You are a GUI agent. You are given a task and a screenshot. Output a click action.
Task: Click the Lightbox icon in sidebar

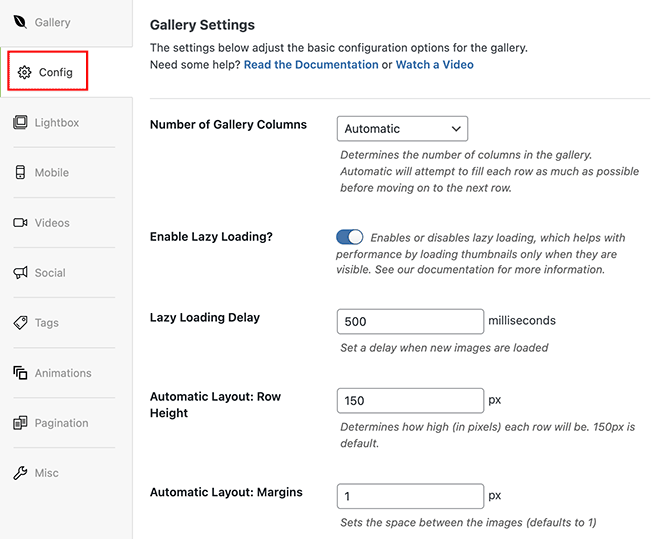[20, 123]
